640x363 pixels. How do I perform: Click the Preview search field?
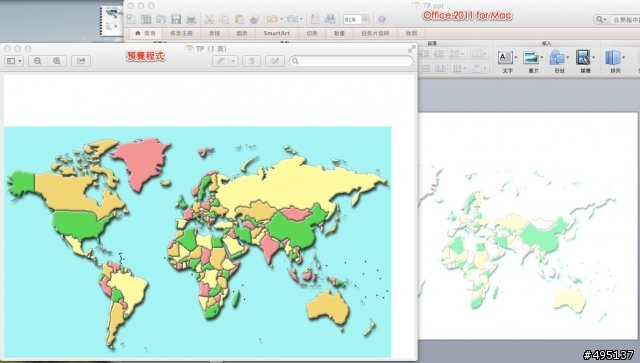pos(351,61)
